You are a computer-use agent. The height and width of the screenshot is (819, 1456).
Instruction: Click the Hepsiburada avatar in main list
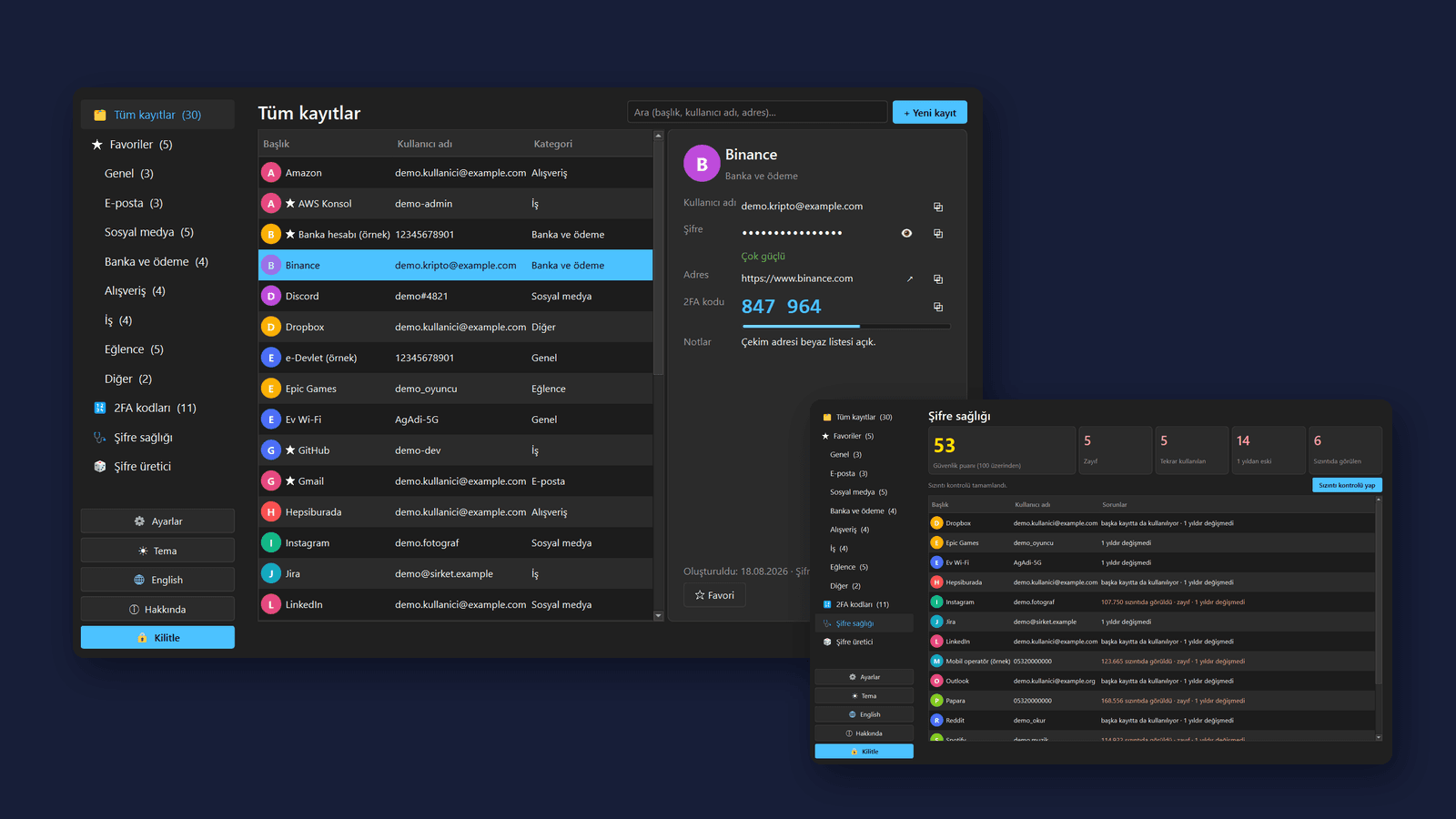271,512
